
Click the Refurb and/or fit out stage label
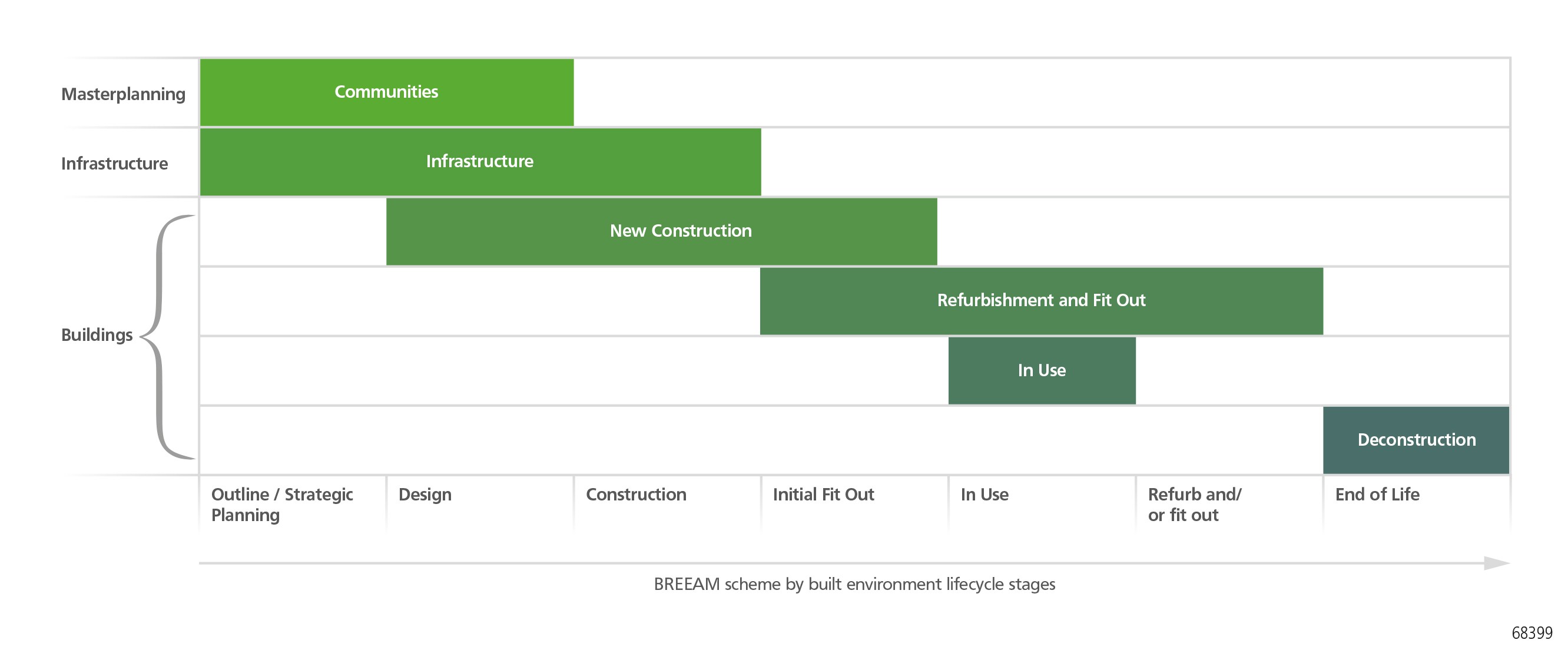[x=1194, y=505]
